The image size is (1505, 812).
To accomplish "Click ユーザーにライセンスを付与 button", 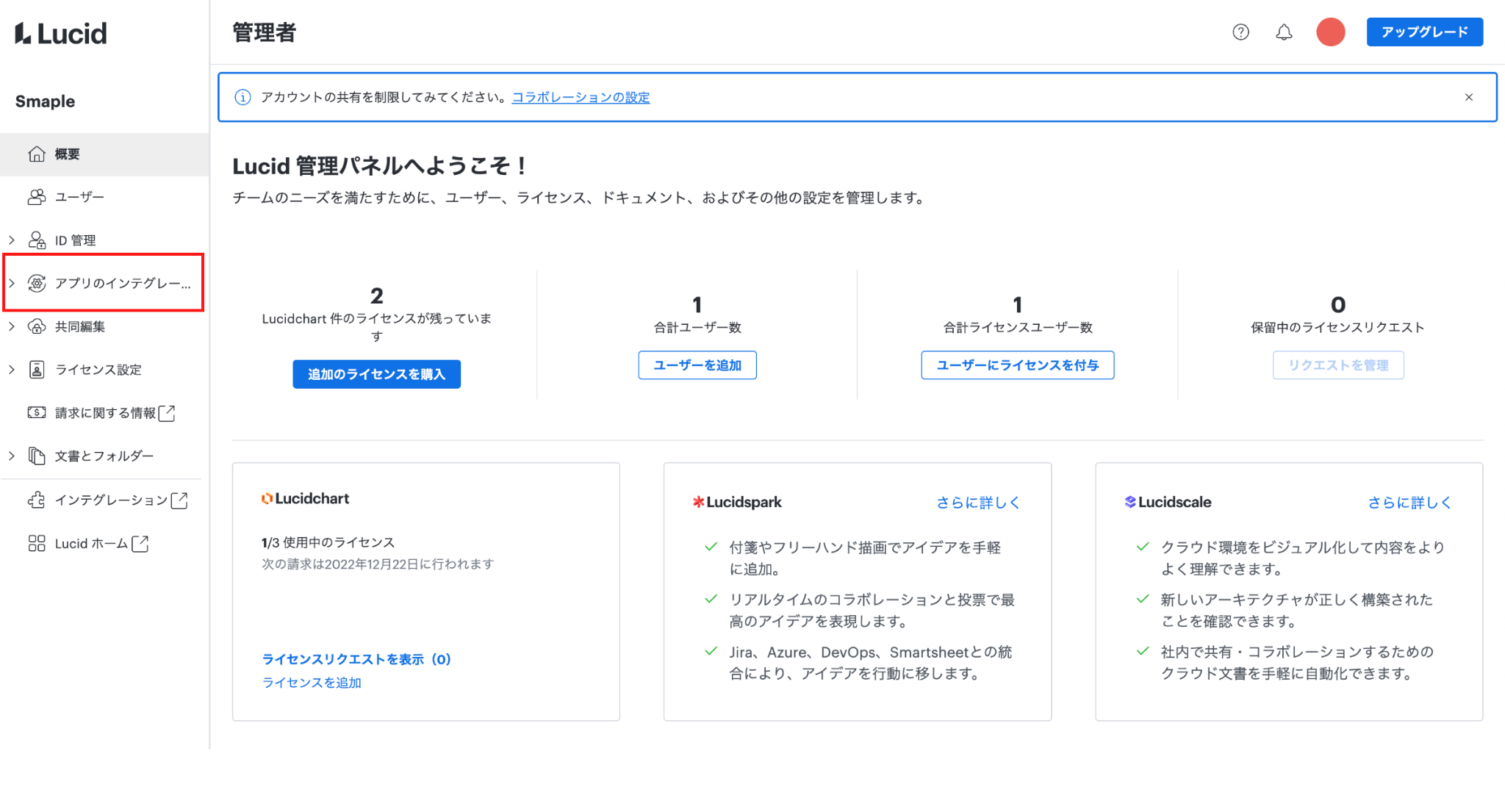I will click(x=1018, y=365).
